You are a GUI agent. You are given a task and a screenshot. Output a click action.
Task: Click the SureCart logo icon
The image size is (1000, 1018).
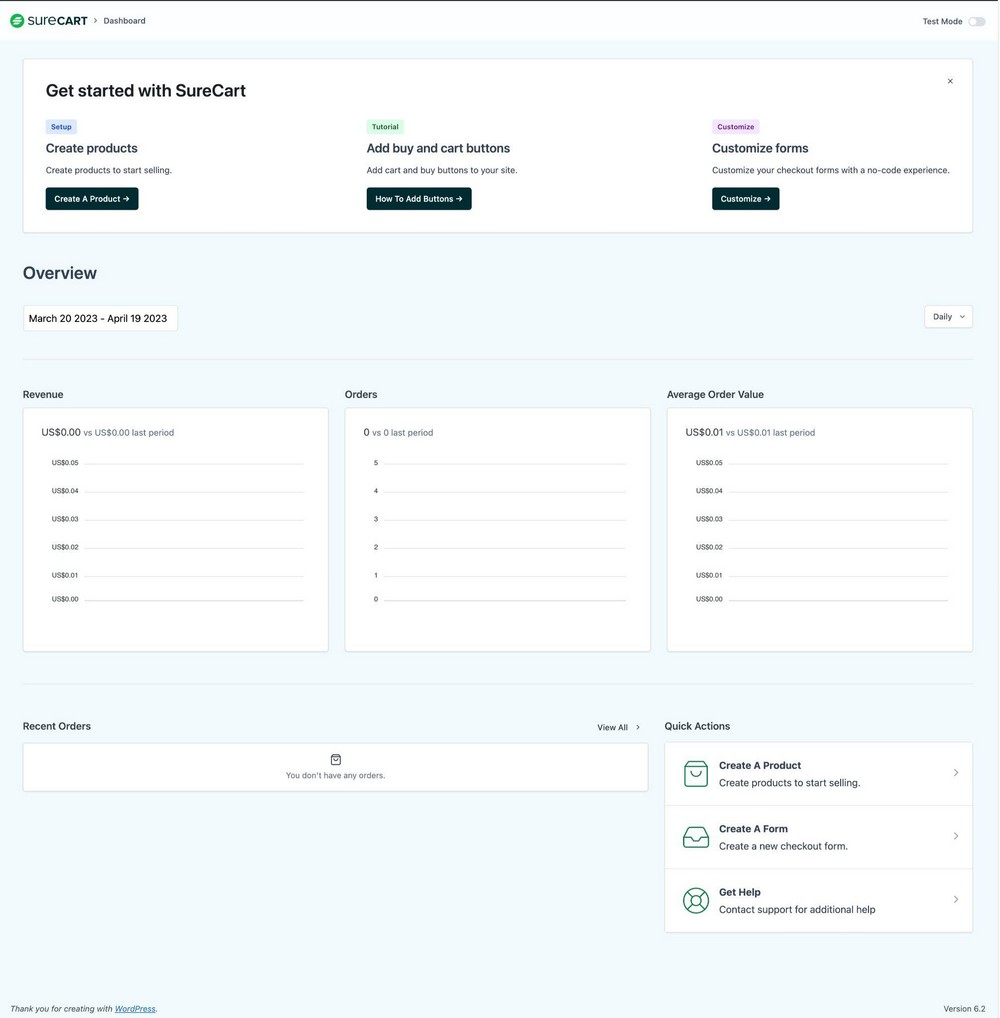click(15, 20)
